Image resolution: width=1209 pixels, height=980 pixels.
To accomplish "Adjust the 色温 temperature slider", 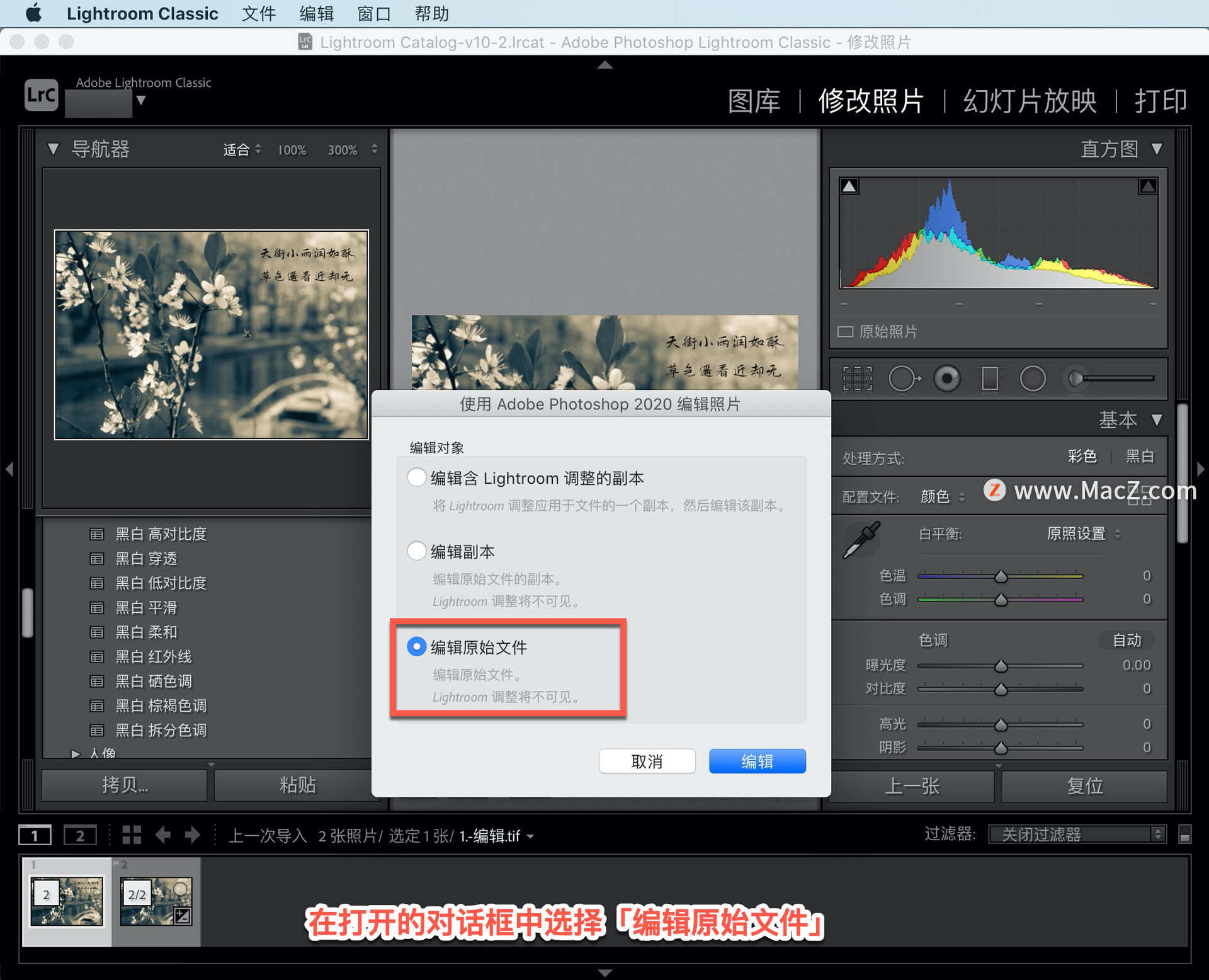I will pyautogui.click(x=1000, y=576).
